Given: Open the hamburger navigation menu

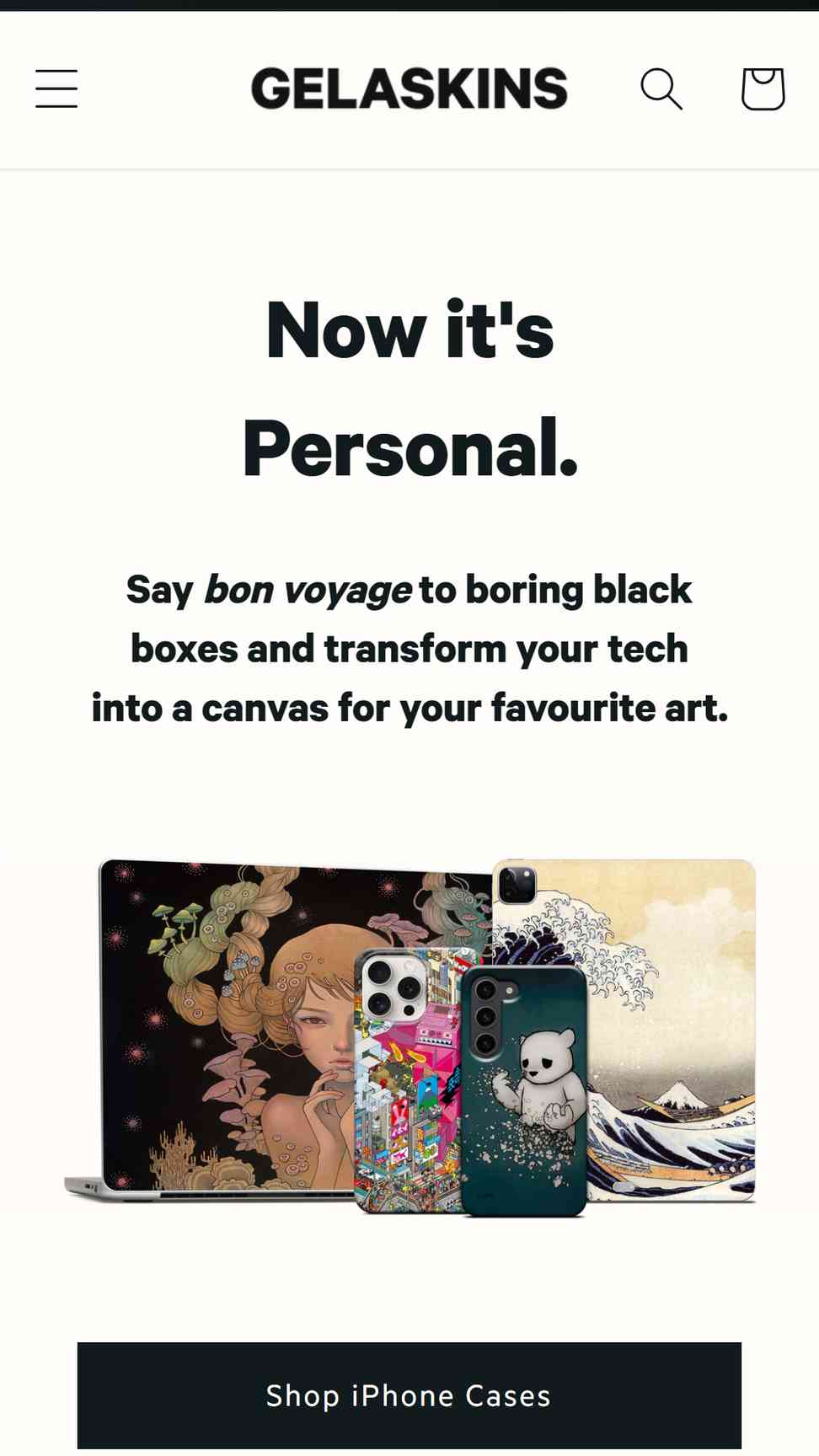Looking at the screenshot, I should tap(56, 89).
